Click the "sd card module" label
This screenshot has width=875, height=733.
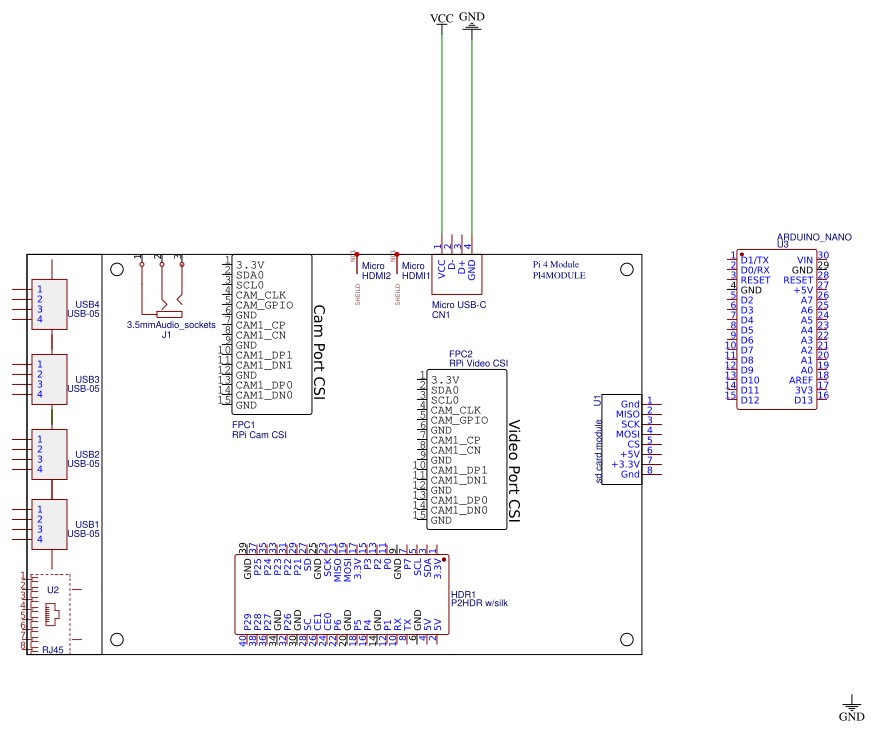coord(599,452)
